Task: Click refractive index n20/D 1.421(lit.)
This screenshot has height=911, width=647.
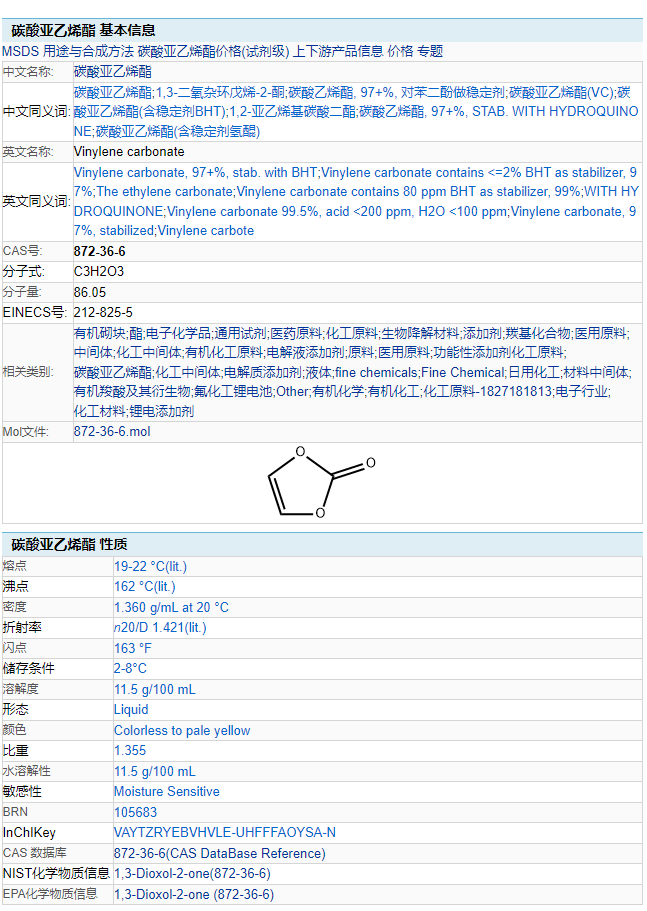Action: [160, 627]
